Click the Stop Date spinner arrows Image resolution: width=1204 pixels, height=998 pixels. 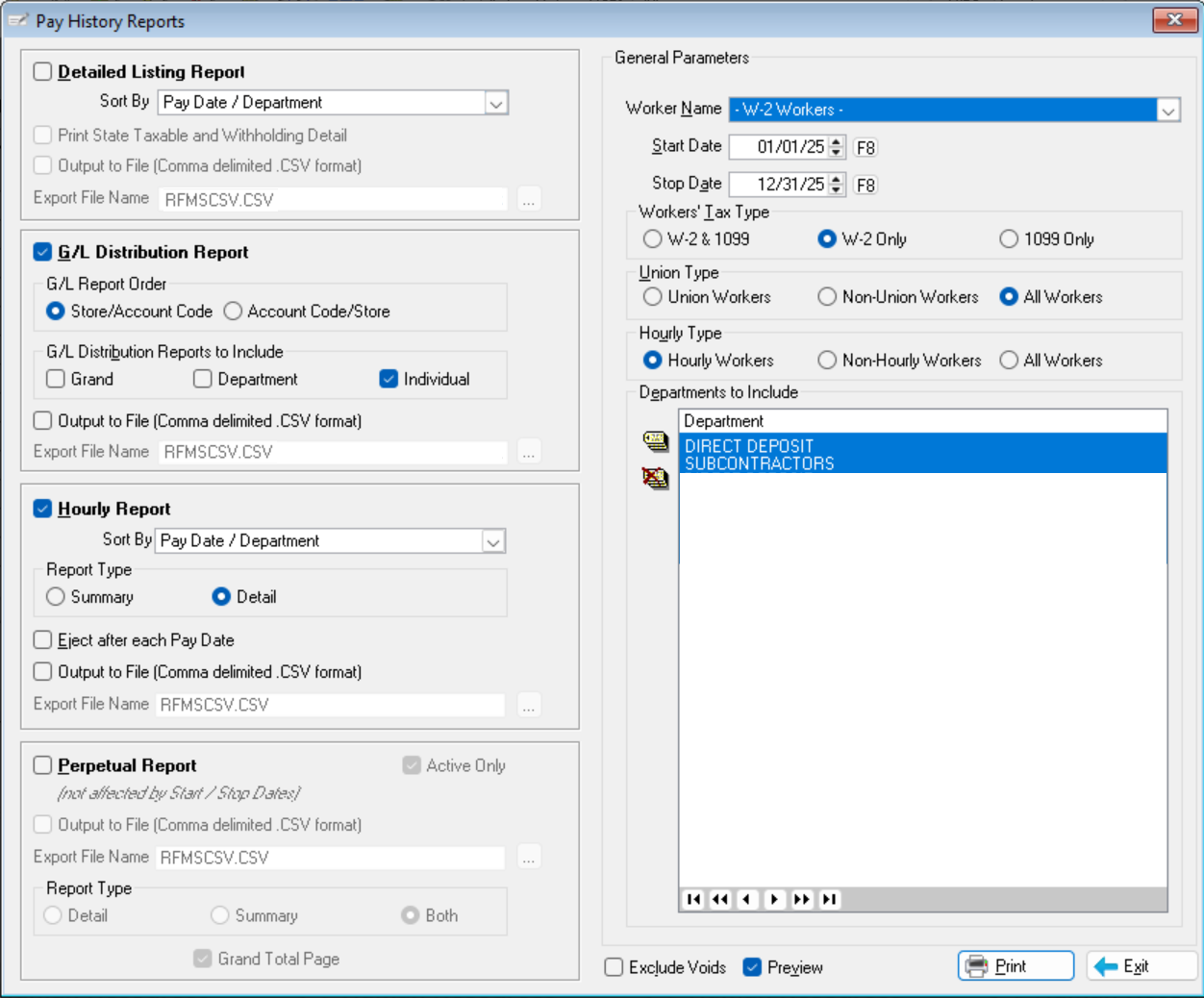837,185
